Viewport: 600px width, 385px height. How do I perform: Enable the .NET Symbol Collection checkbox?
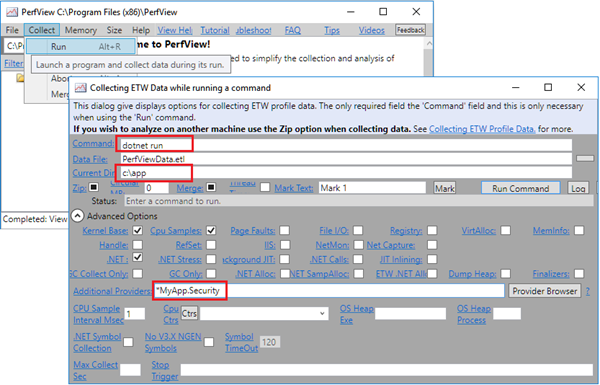click(x=128, y=342)
